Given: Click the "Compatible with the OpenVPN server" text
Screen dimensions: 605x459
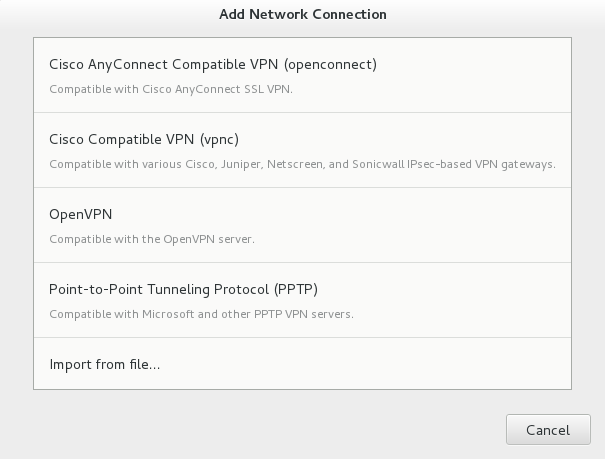Looking at the screenshot, I should tap(152, 239).
